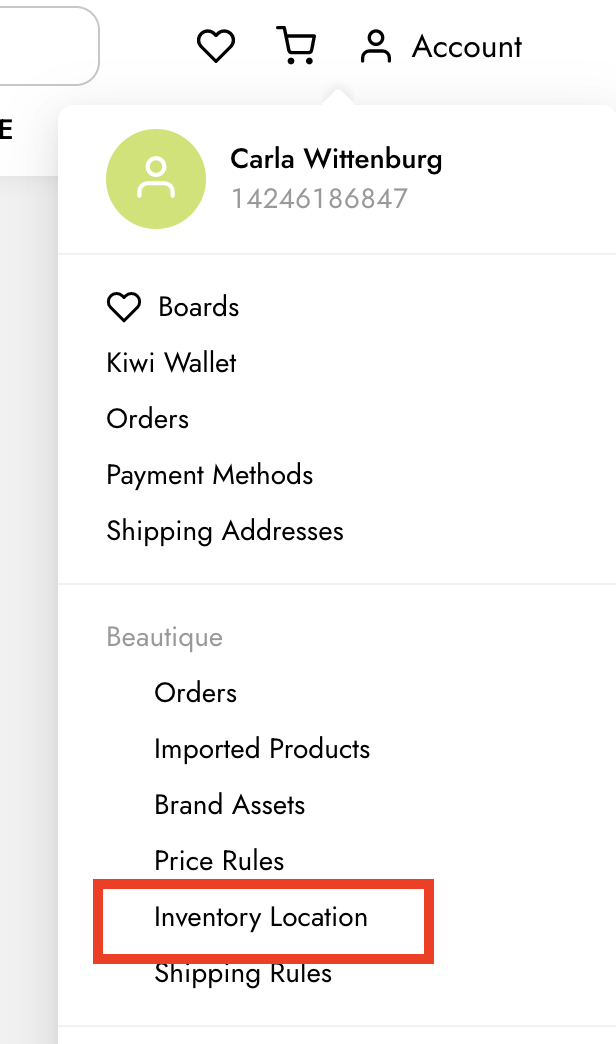Click Carla Wittenburg's profile avatar
The width and height of the screenshot is (616, 1044).
(x=156, y=179)
